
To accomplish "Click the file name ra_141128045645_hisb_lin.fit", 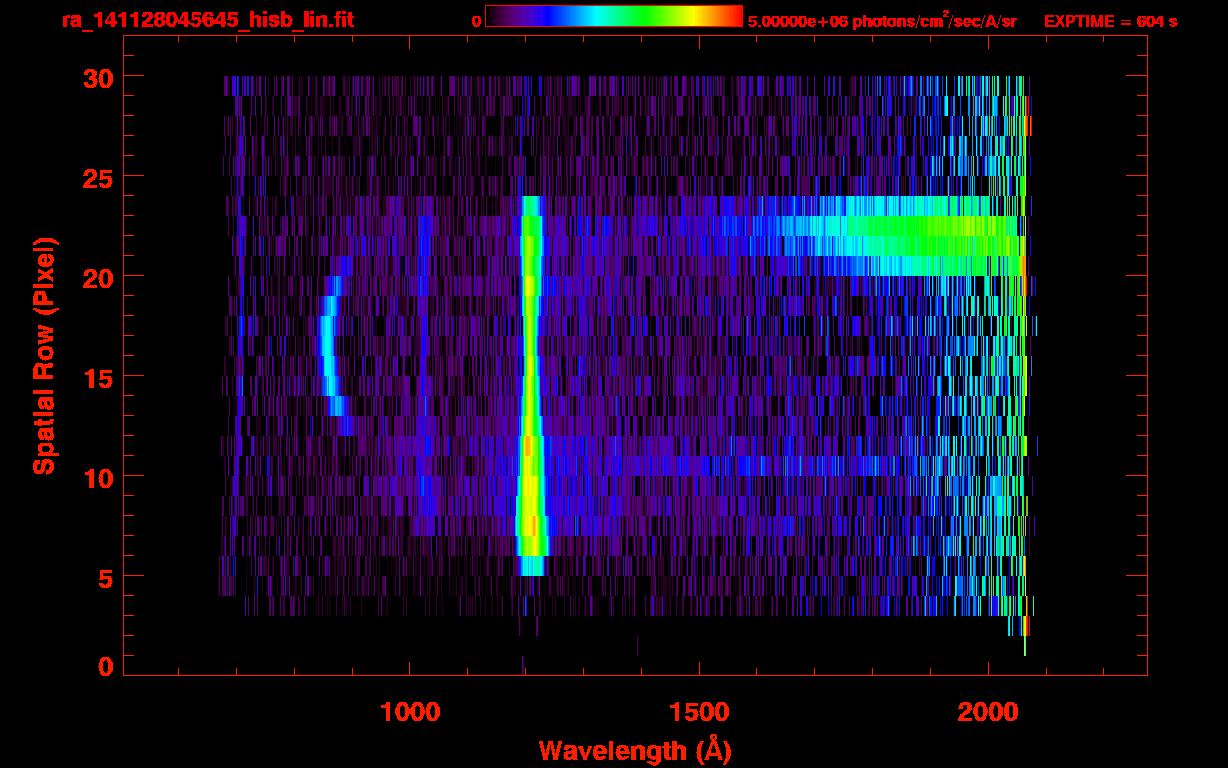I will coord(207,20).
